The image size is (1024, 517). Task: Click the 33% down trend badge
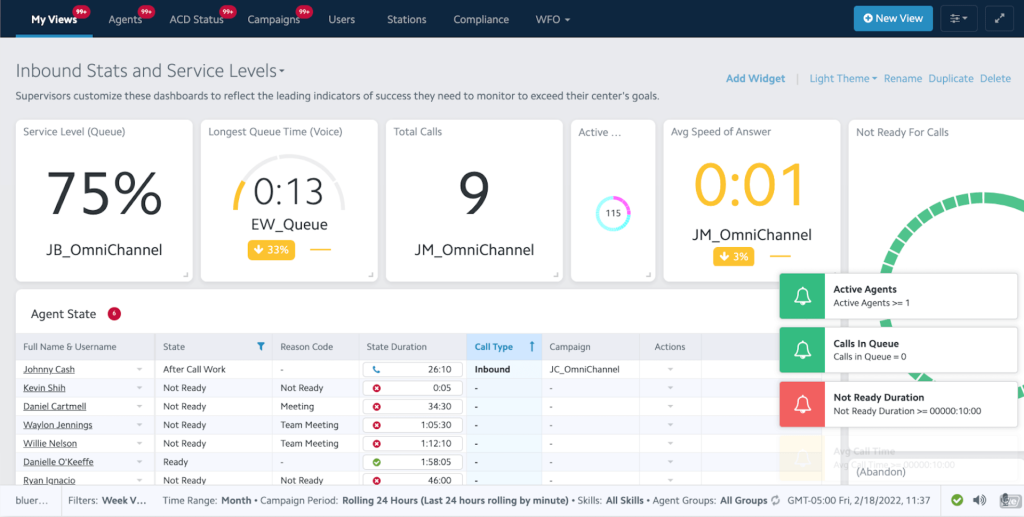coord(271,250)
